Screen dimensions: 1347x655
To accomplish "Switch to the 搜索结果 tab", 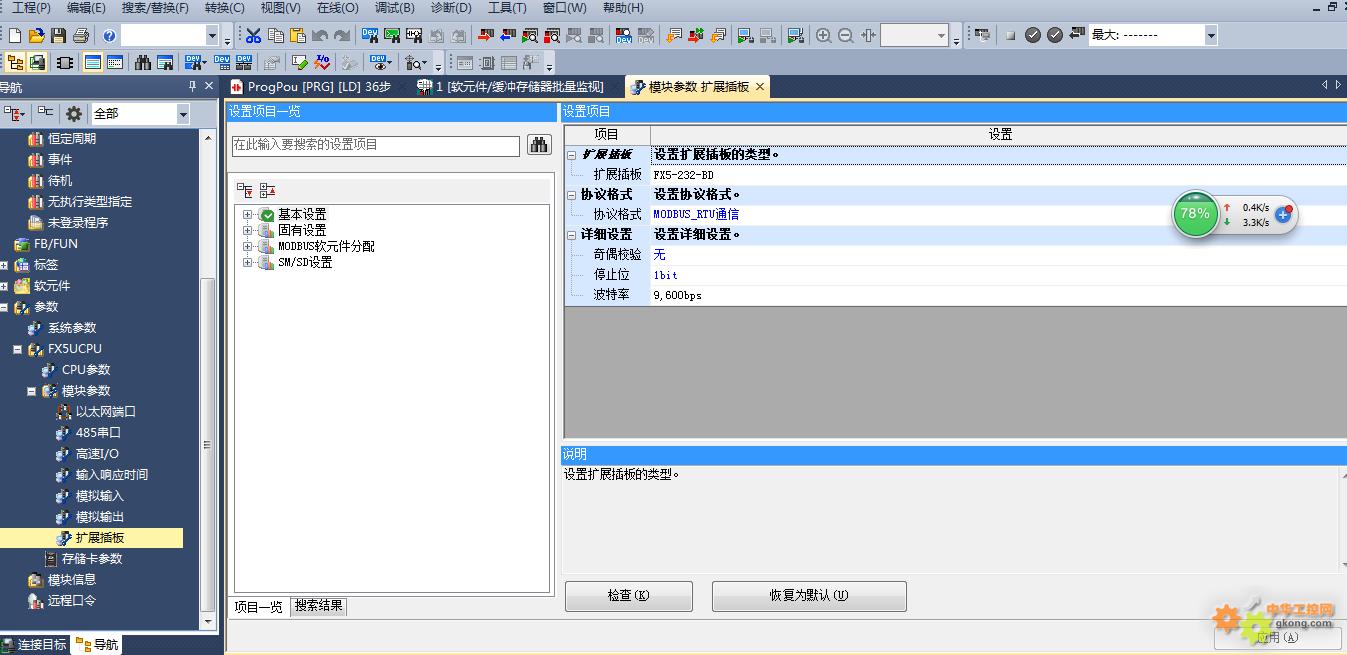I will click(x=318, y=606).
